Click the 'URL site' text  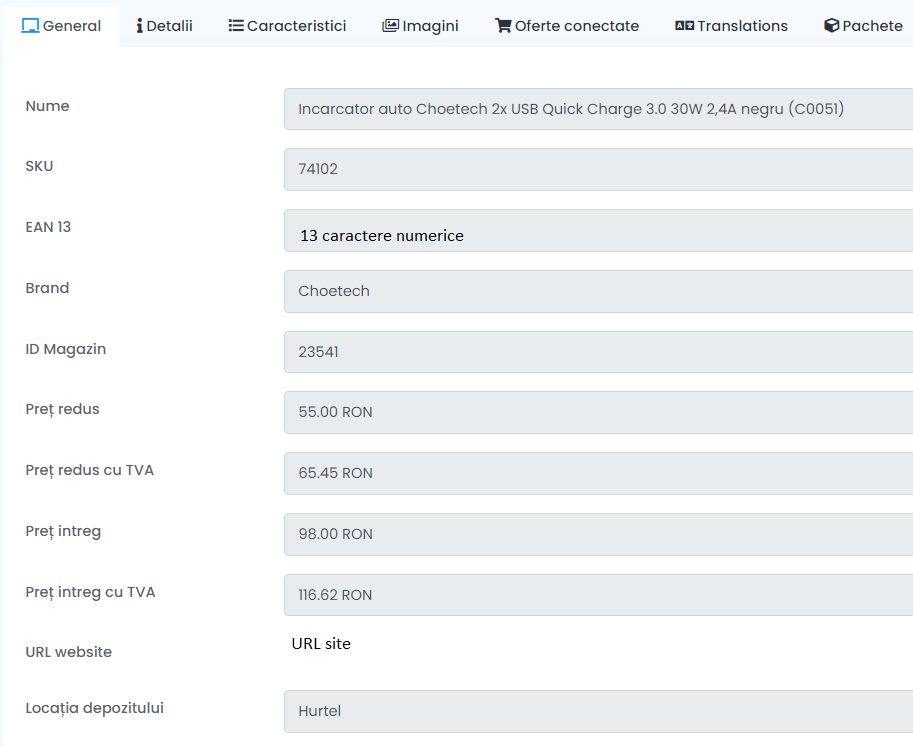coord(321,644)
